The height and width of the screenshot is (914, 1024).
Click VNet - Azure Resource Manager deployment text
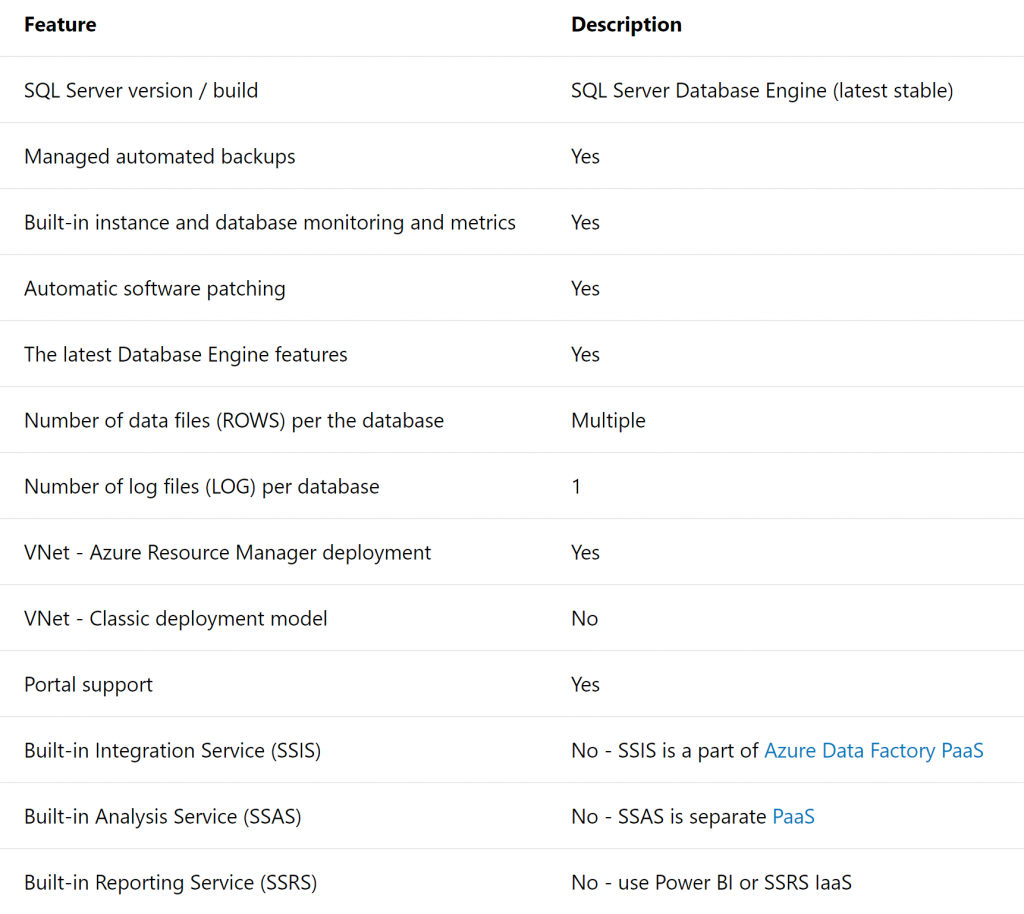[227, 552]
